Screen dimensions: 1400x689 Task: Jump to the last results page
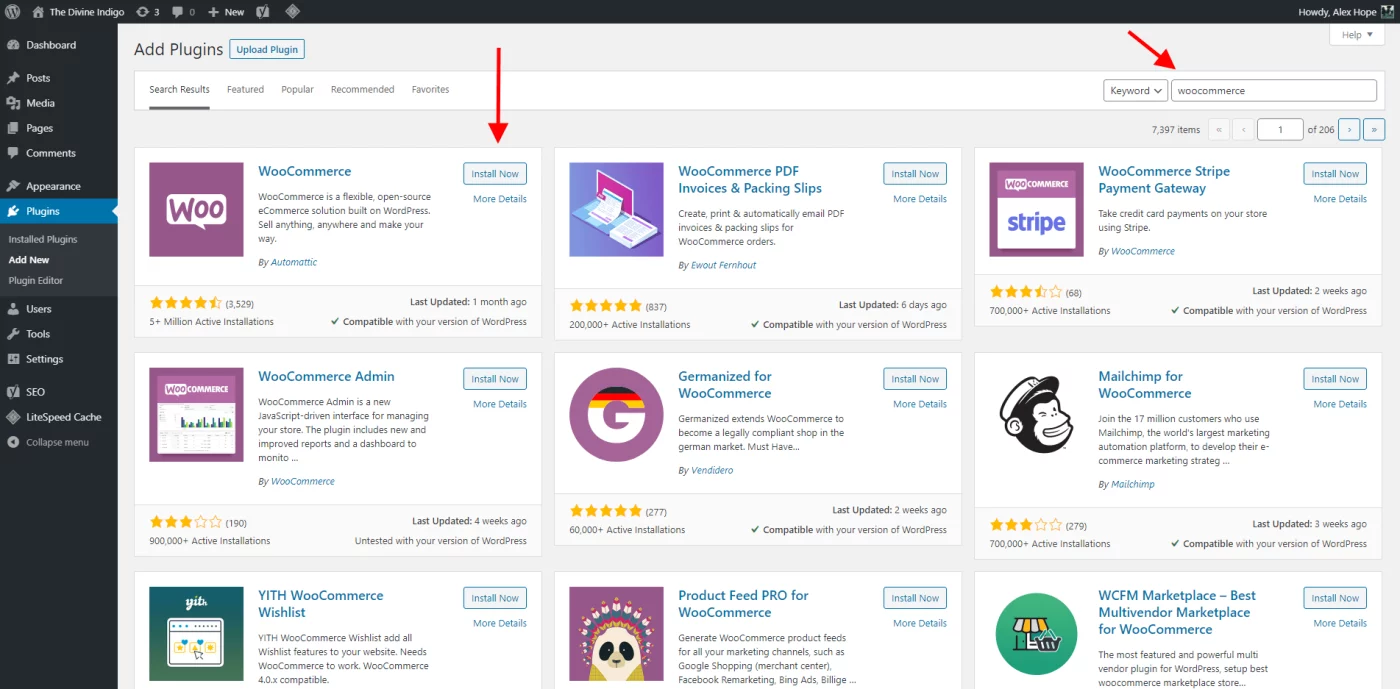click(x=1374, y=129)
